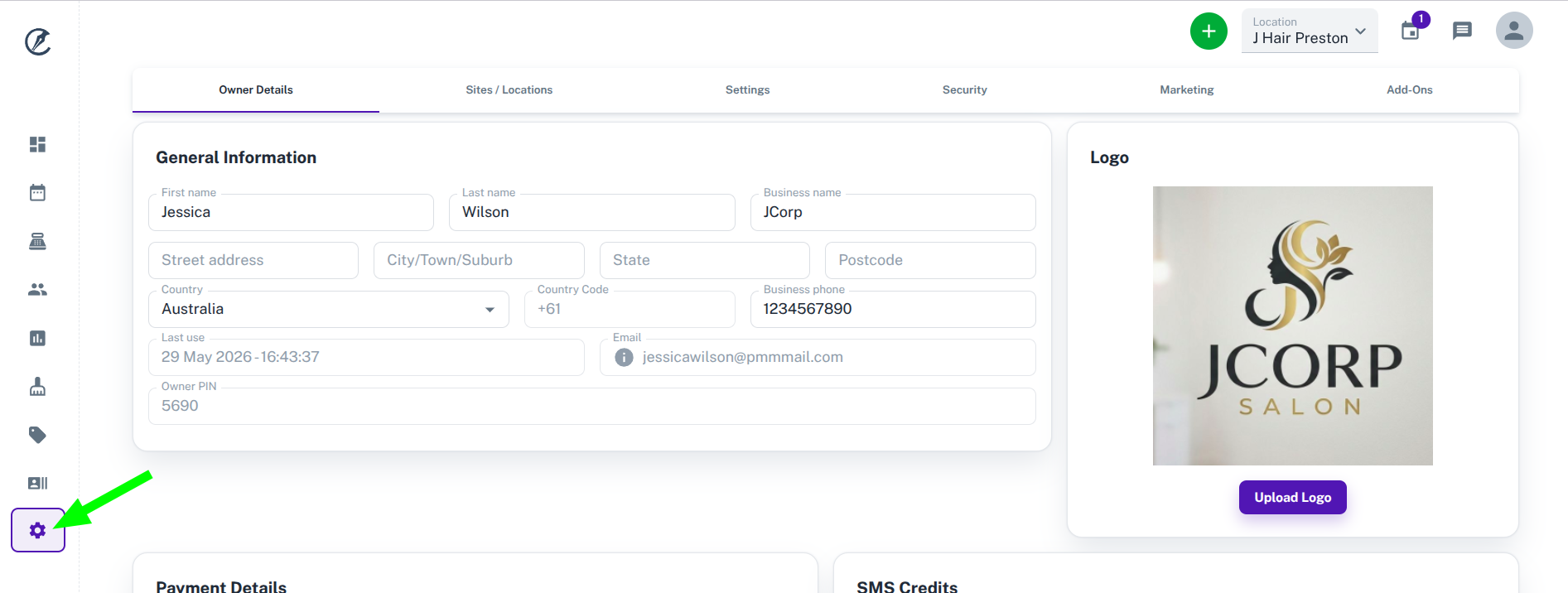Click the Last name field
This screenshot has width=1568, height=593.
[x=592, y=212]
